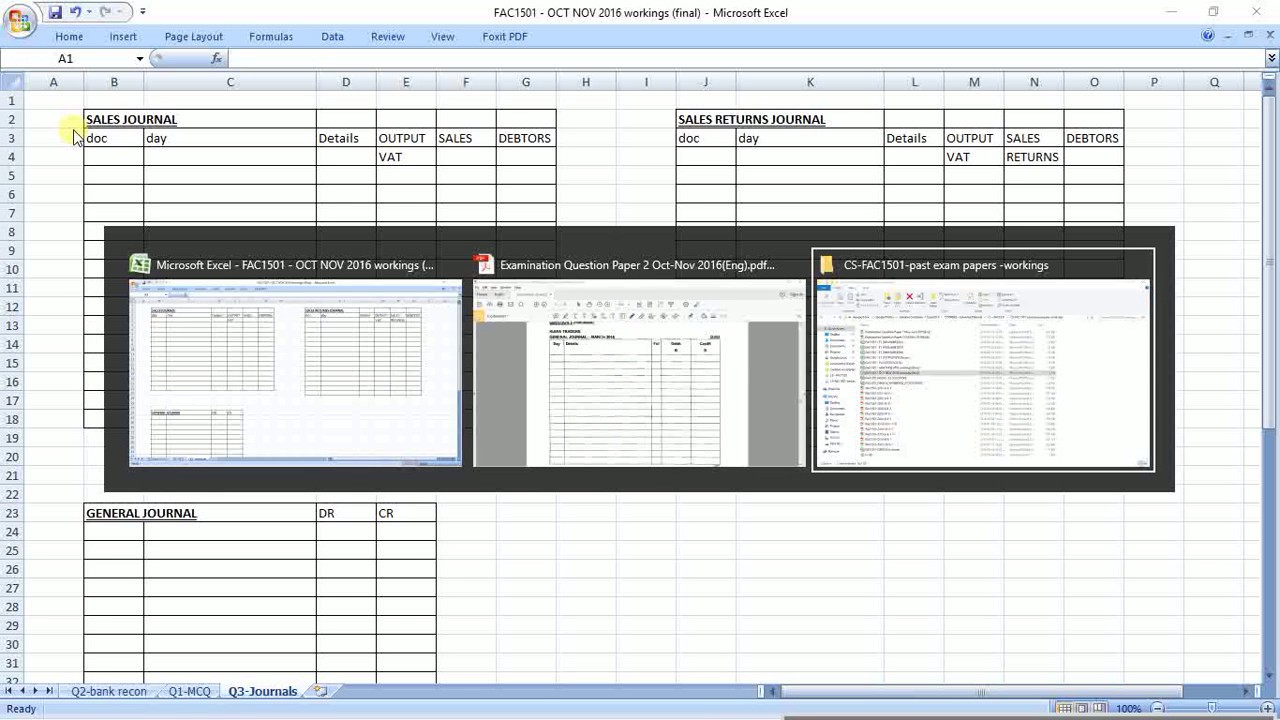The height and width of the screenshot is (720, 1280).
Task: Click the zoom slider handle
Action: [1212, 709]
